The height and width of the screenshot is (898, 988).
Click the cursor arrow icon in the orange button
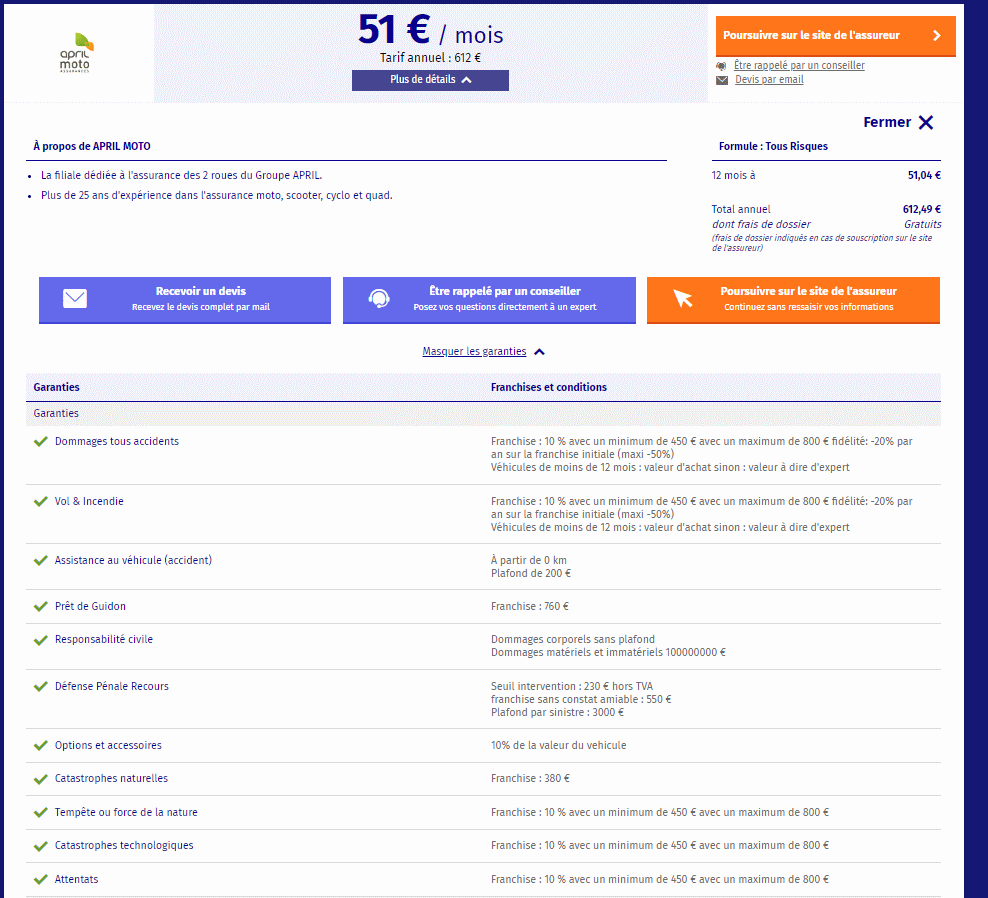(x=683, y=299)
